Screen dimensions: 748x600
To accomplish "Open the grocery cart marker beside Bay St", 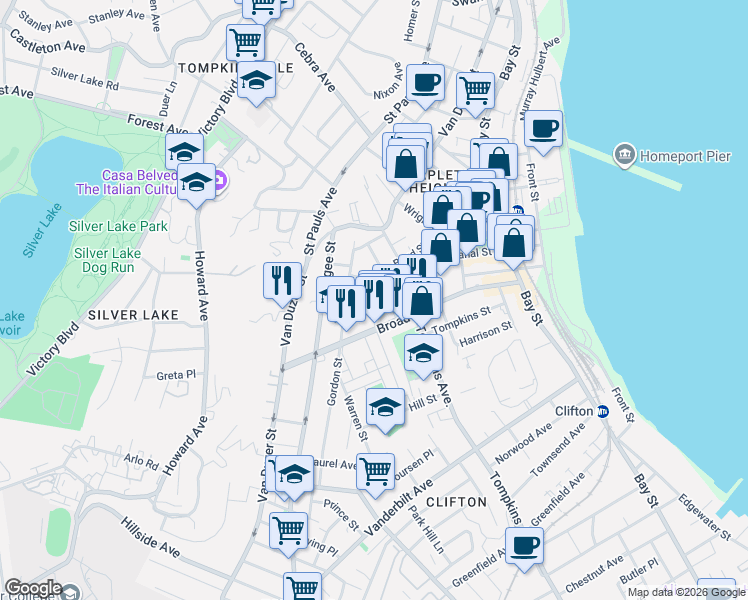I will click(x=475, y=94).
